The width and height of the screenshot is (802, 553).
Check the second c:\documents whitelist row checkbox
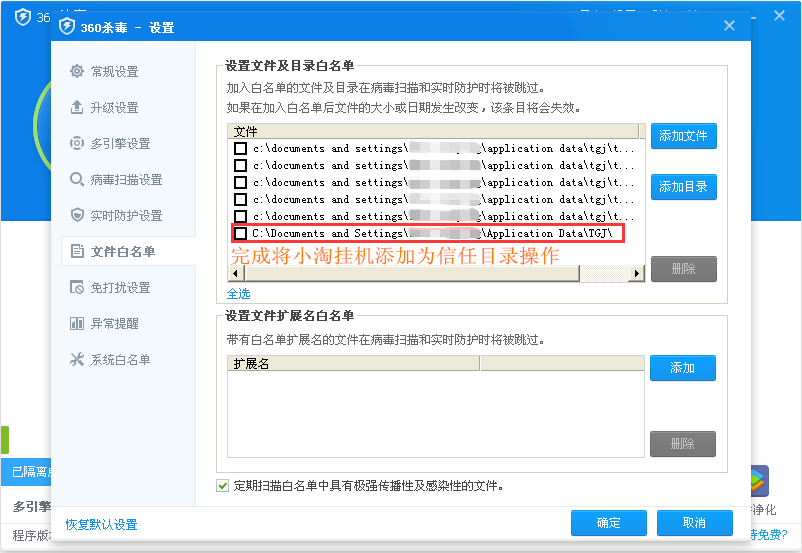pos(240,165)
